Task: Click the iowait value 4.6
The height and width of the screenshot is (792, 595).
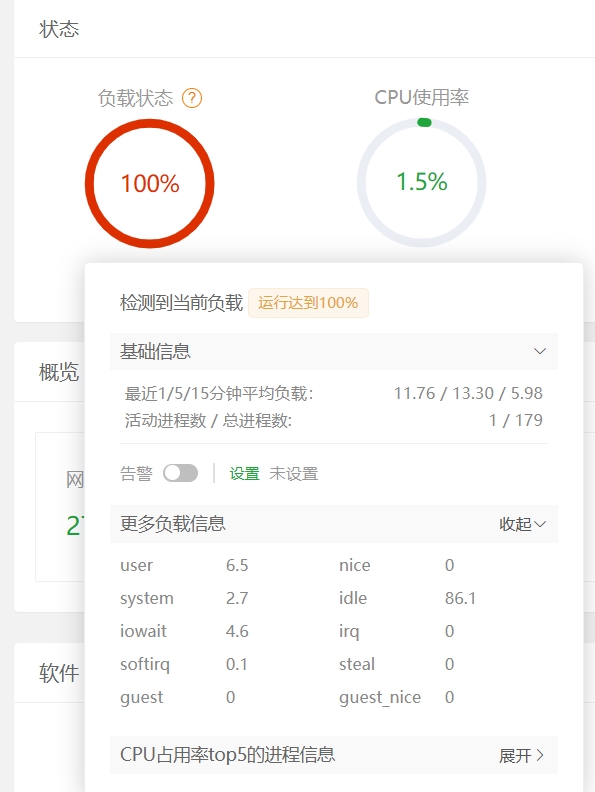Action: point(237,631)
